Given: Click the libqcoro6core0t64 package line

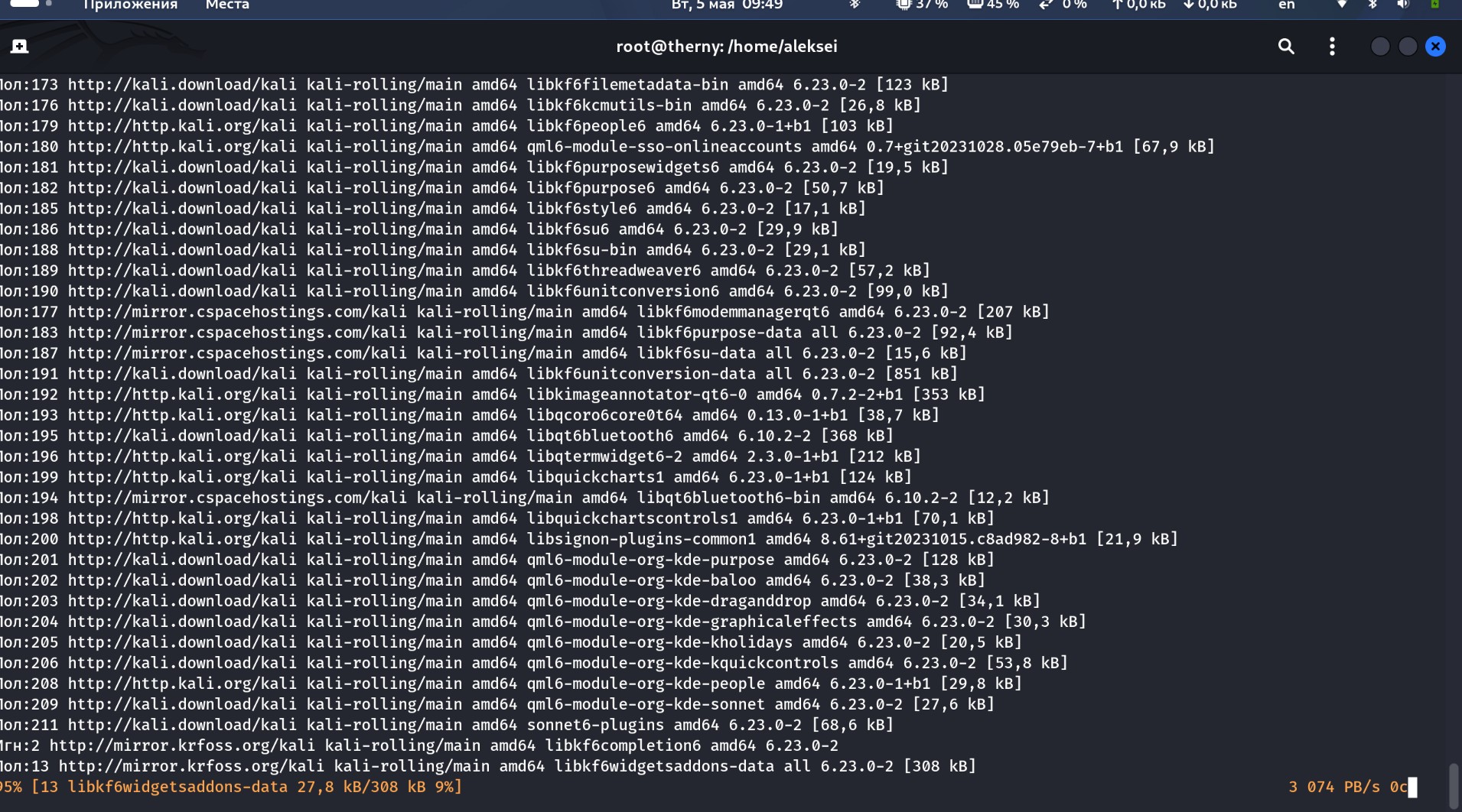Looking at the screenshot, I should 470,415.
